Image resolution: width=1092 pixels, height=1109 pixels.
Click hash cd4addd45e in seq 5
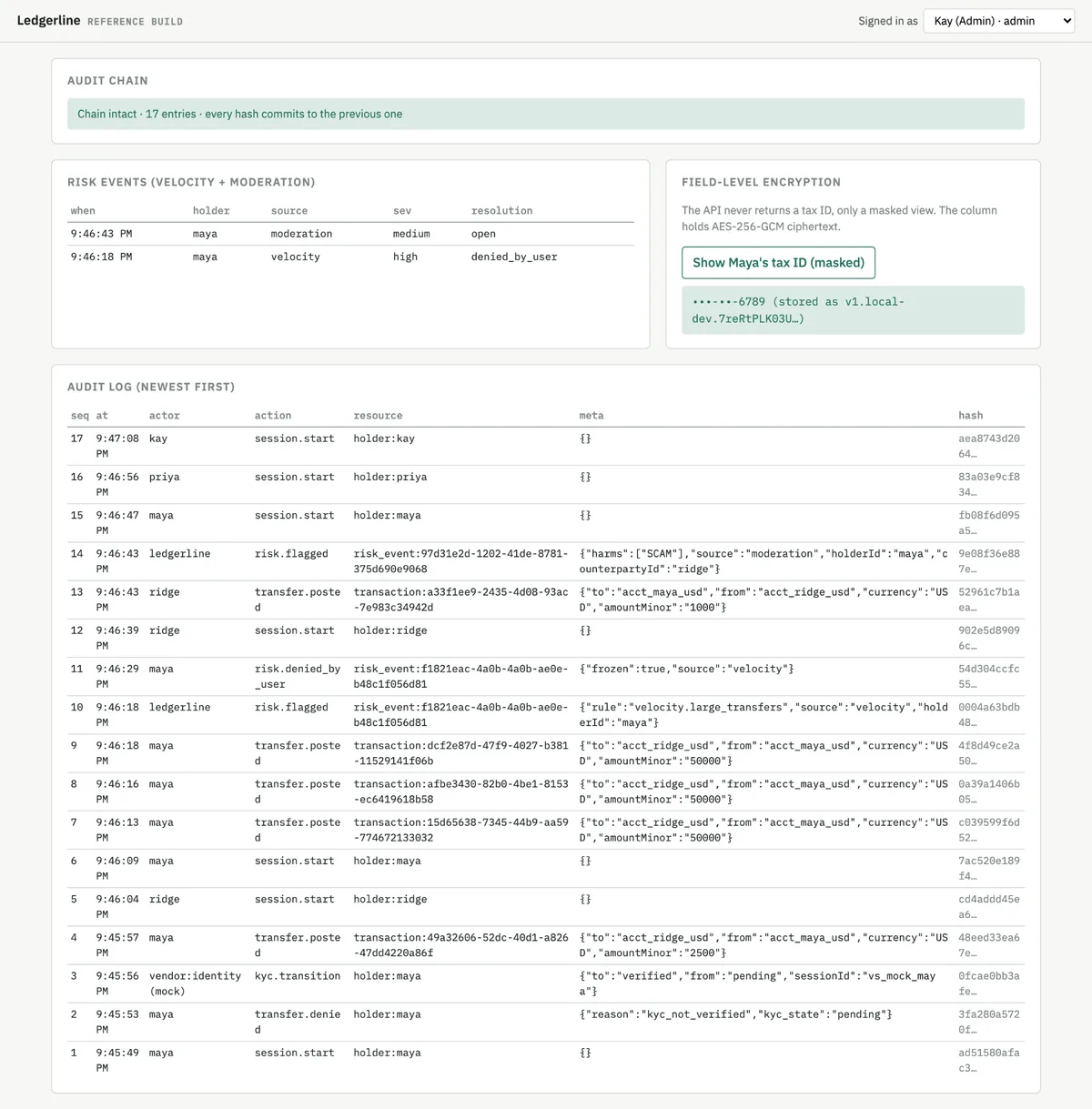[x=989, y=906]
